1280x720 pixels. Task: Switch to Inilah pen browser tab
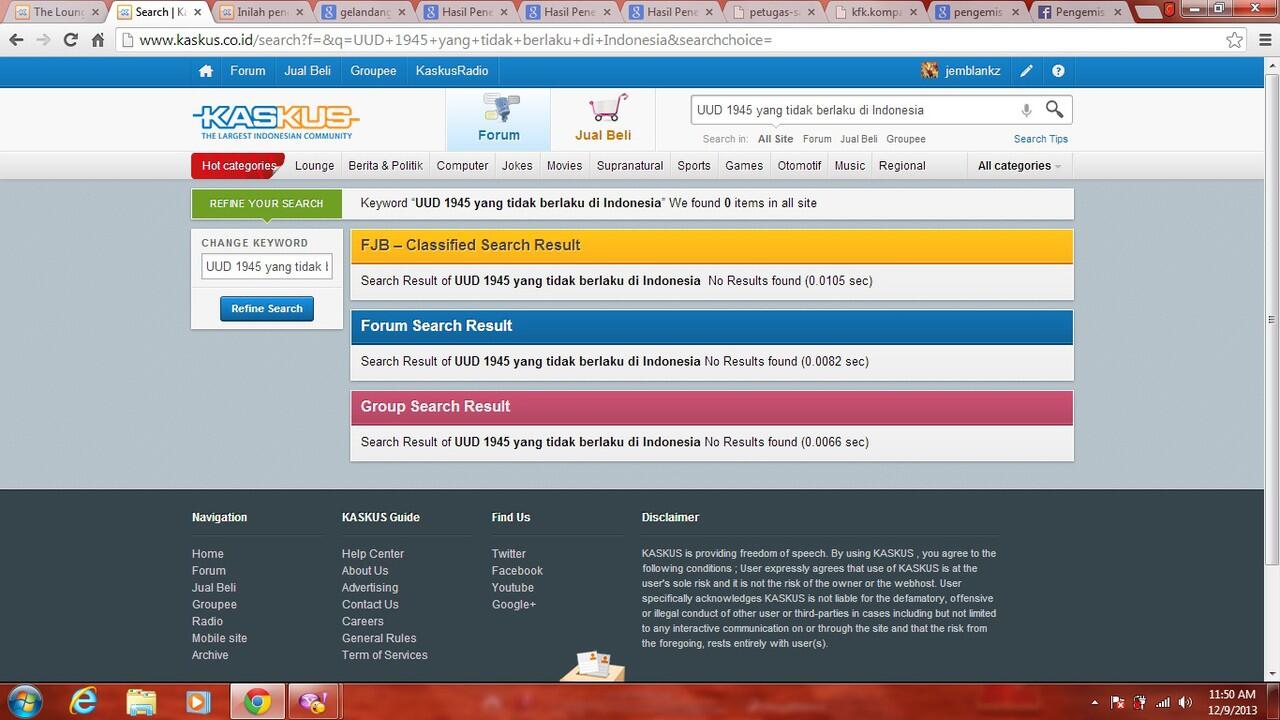tap(260, 12)
